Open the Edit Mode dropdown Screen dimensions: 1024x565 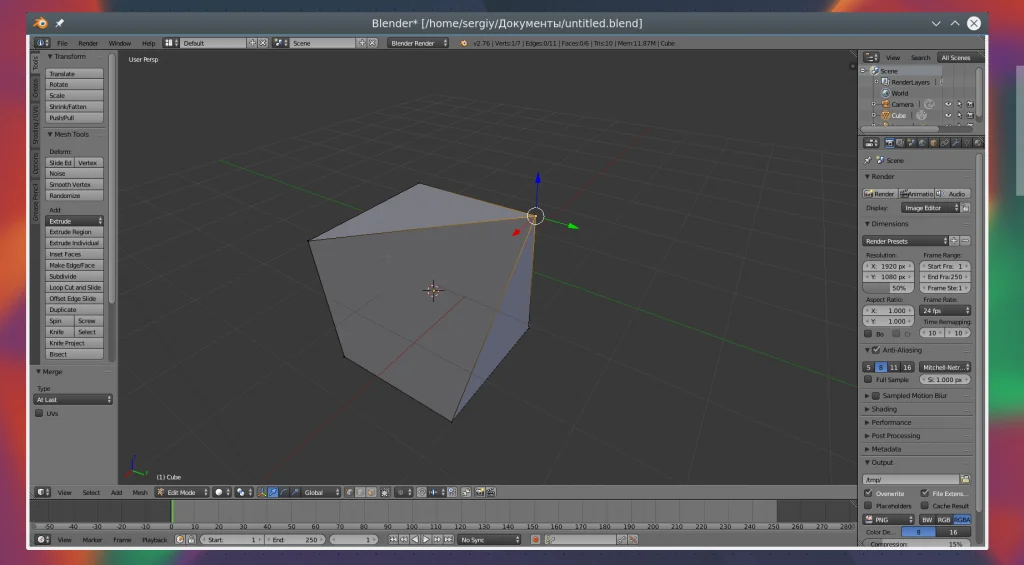[181, 492]
